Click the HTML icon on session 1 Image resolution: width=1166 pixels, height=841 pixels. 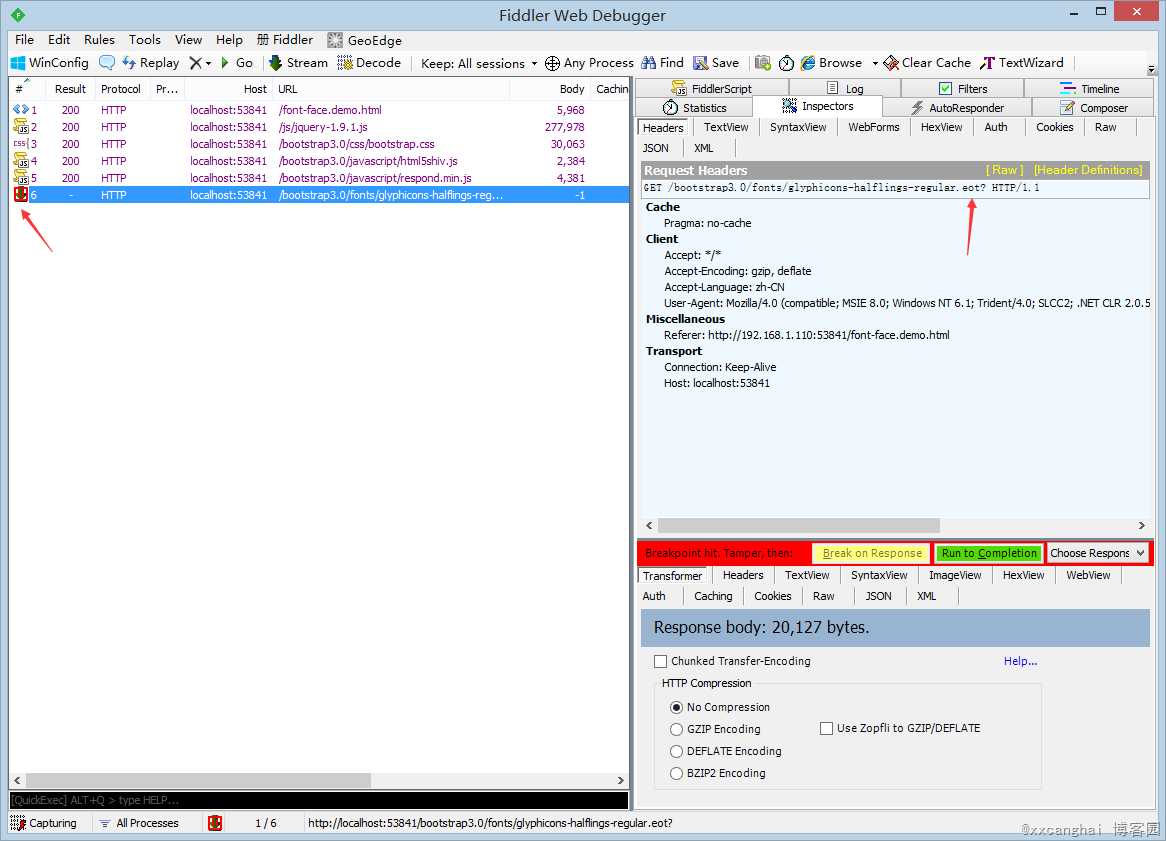20,110
